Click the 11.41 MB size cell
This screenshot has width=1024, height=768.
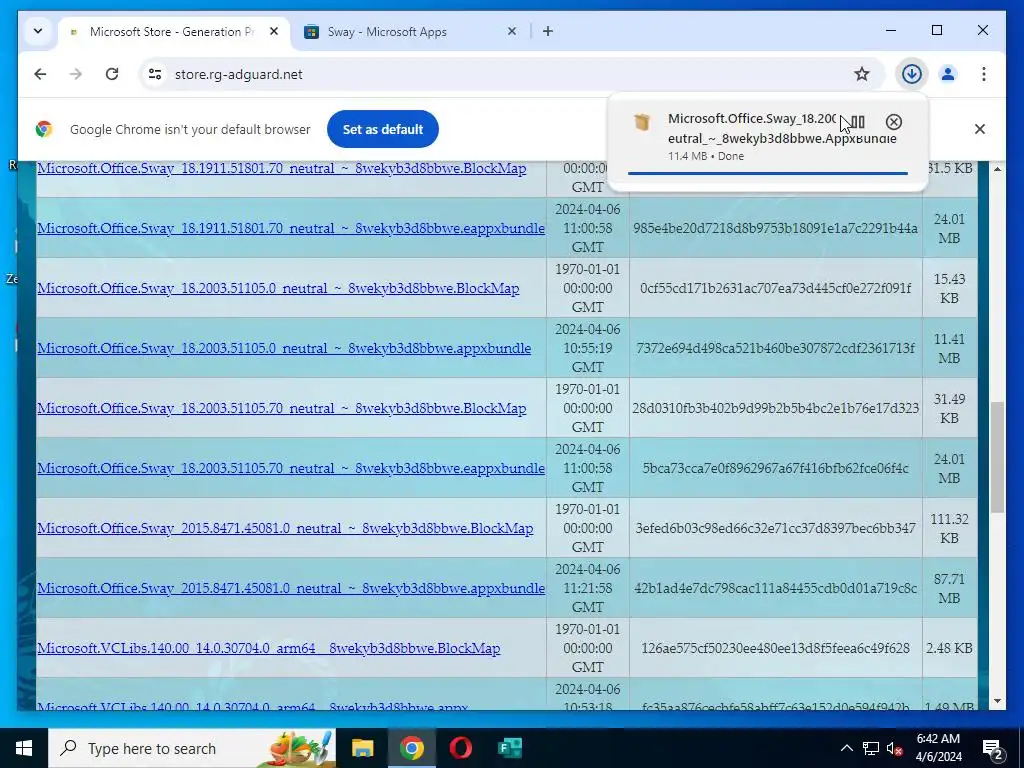pyautogui.click(x=950, y=349)
